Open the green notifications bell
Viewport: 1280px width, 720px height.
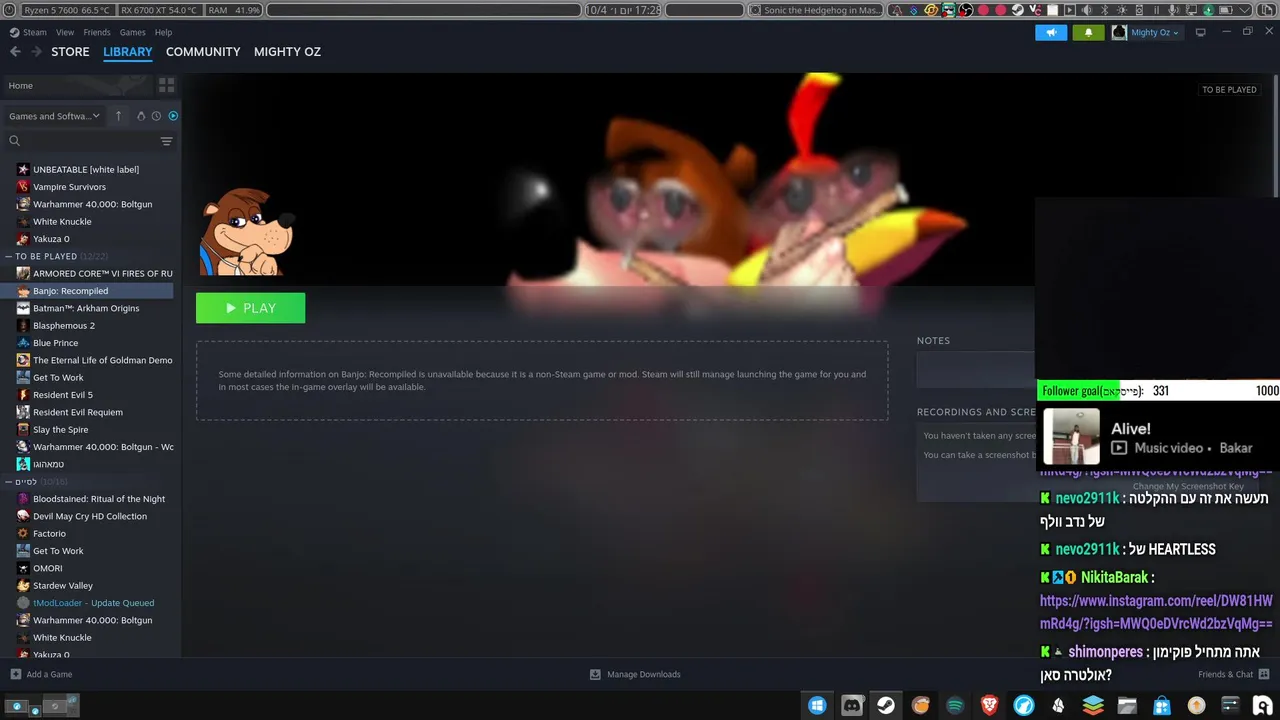(x=1089, y=32)
